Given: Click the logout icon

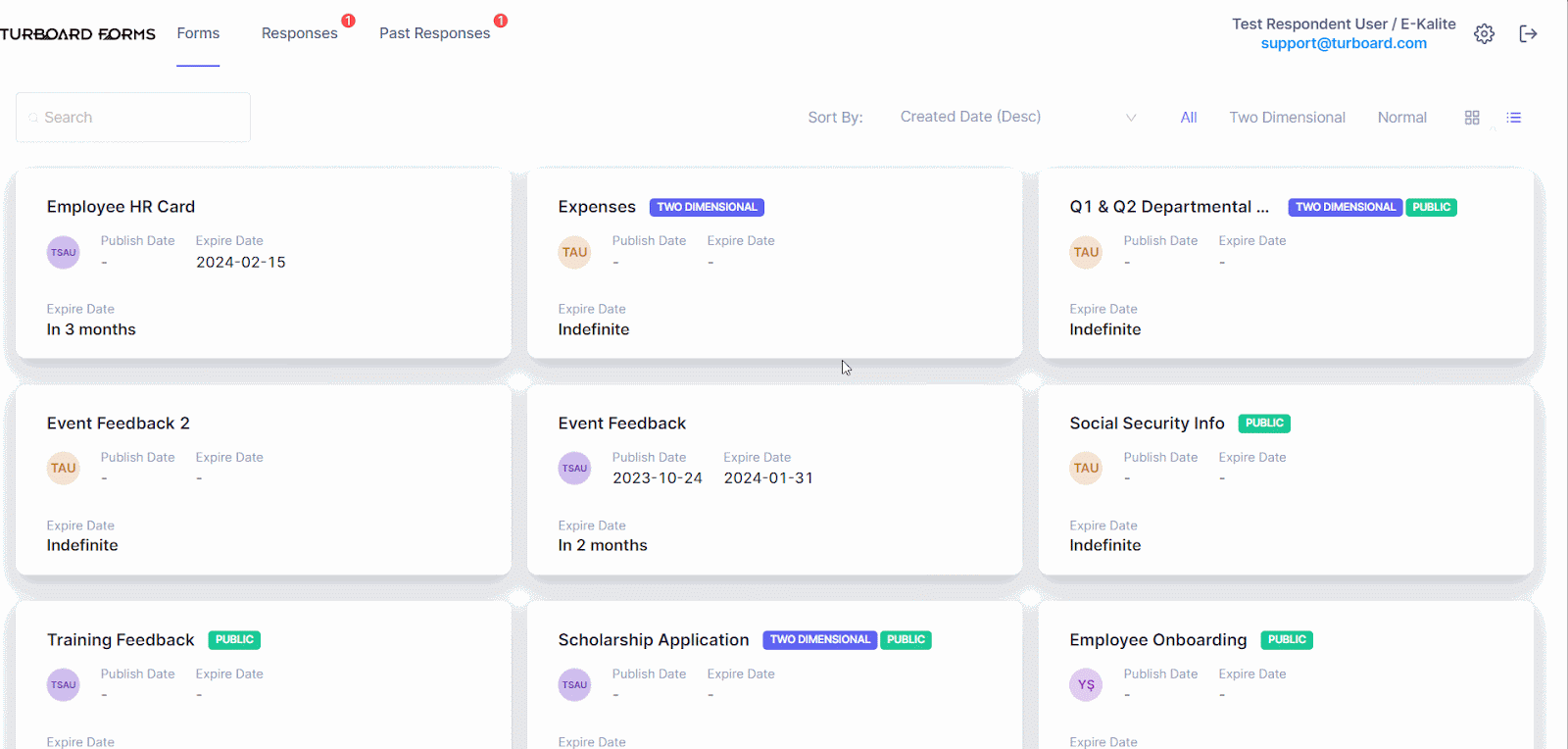Looking at the screenshot, I should tap(1528, 34).
